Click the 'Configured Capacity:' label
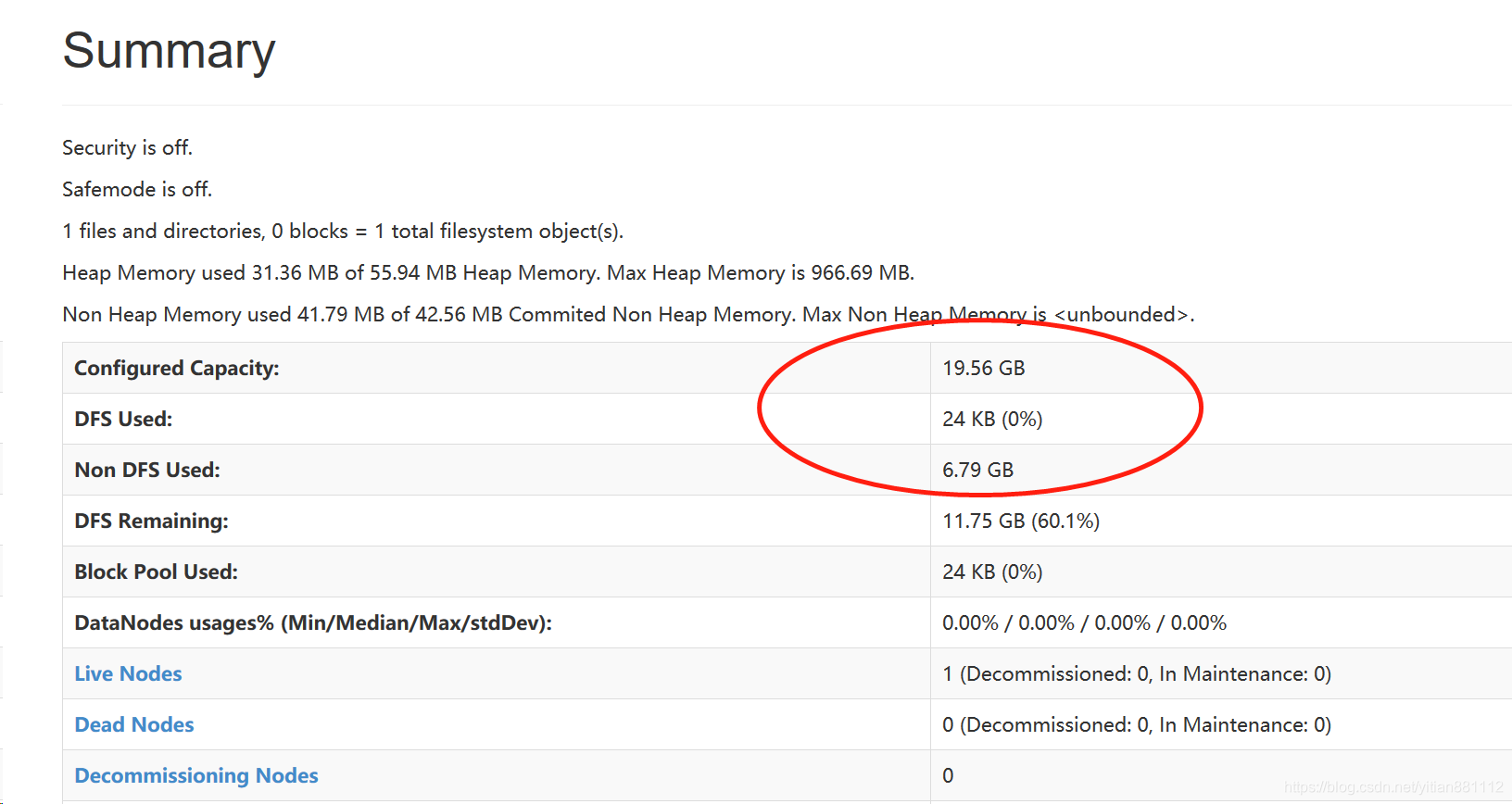This screenshot has height=804, width=1512. click(x=177, y=368)
